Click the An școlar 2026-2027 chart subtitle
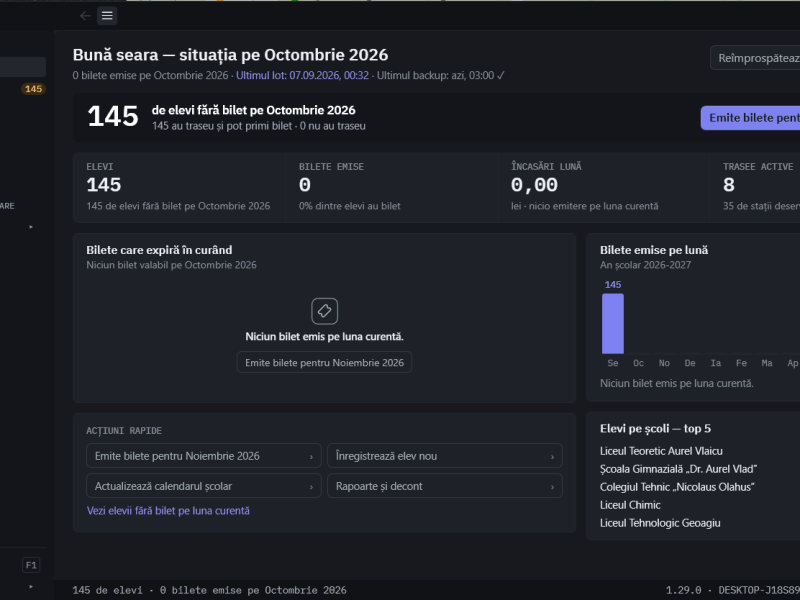Viewport: 800px width, 600px height. pos(645,265)
